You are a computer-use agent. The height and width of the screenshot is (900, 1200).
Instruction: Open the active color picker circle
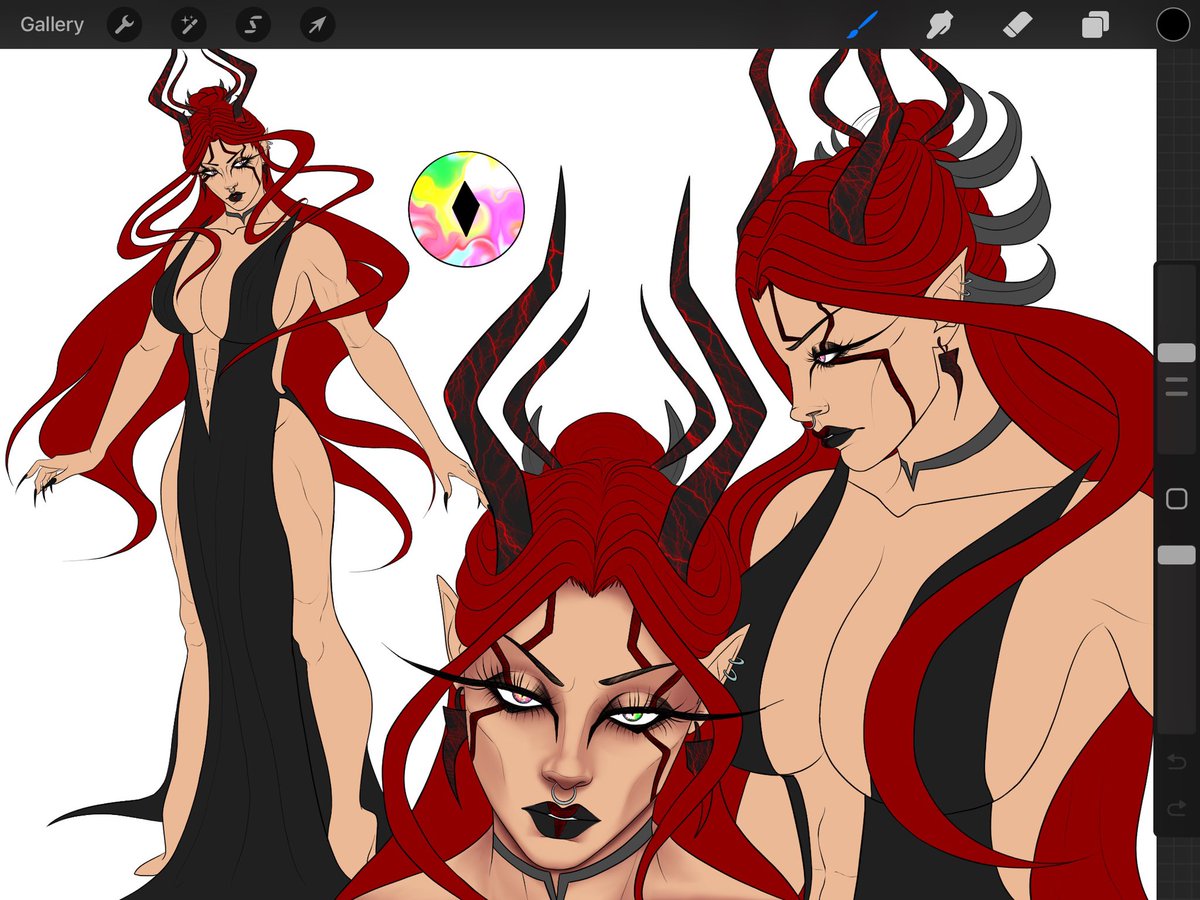coord(1173,24)
